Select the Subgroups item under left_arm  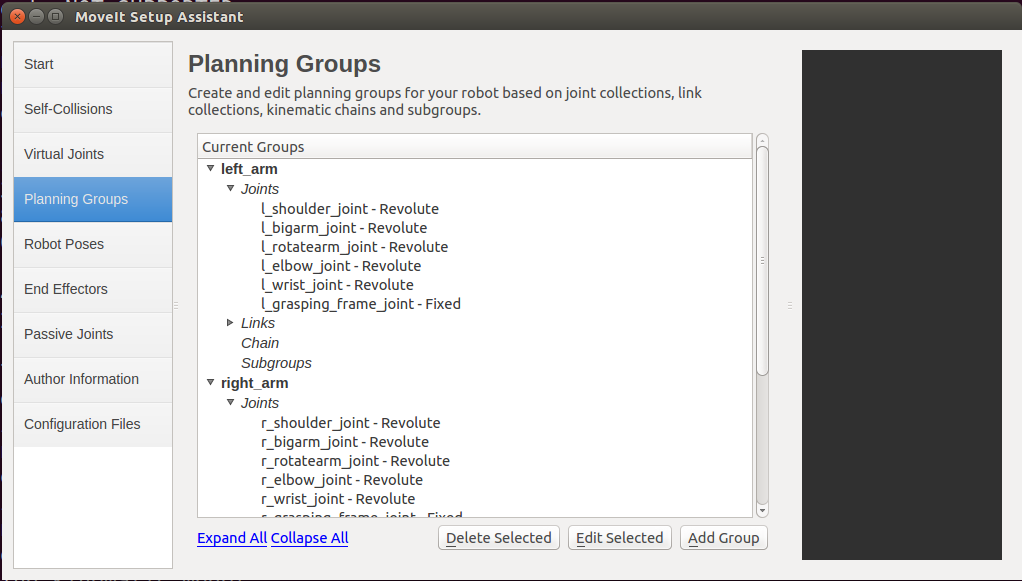pyautogui.click(x=276, y=363)
